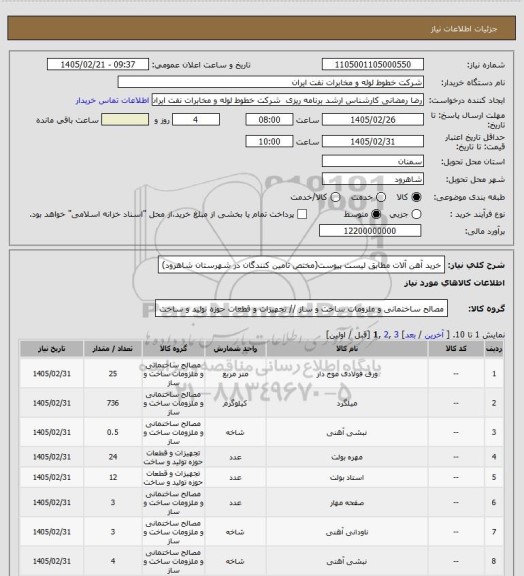Viewport: 524px width, 576px height.
Task: Tick the اسناد خزانه اسلامی payment checkbox
Action: click(x=302, y=214)
